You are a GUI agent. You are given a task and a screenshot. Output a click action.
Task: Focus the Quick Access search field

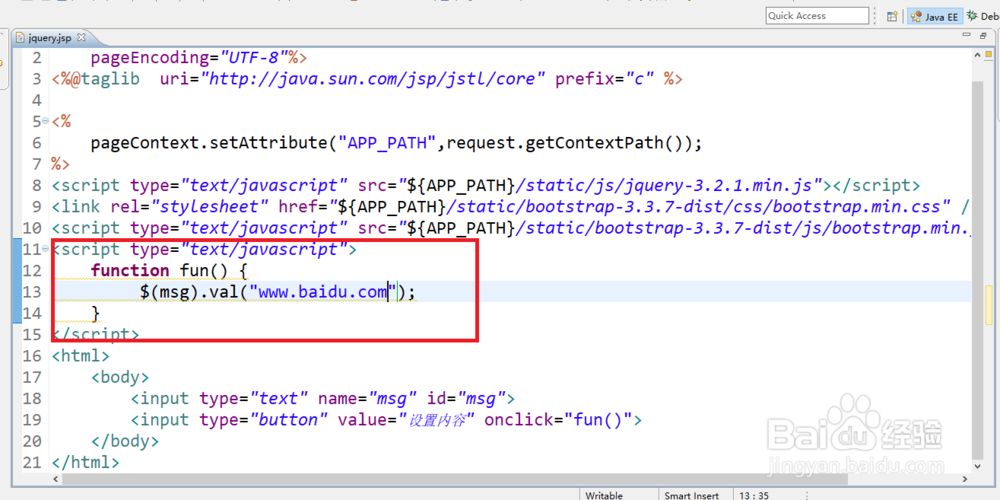pyautogui.click(x=817, y=16)
